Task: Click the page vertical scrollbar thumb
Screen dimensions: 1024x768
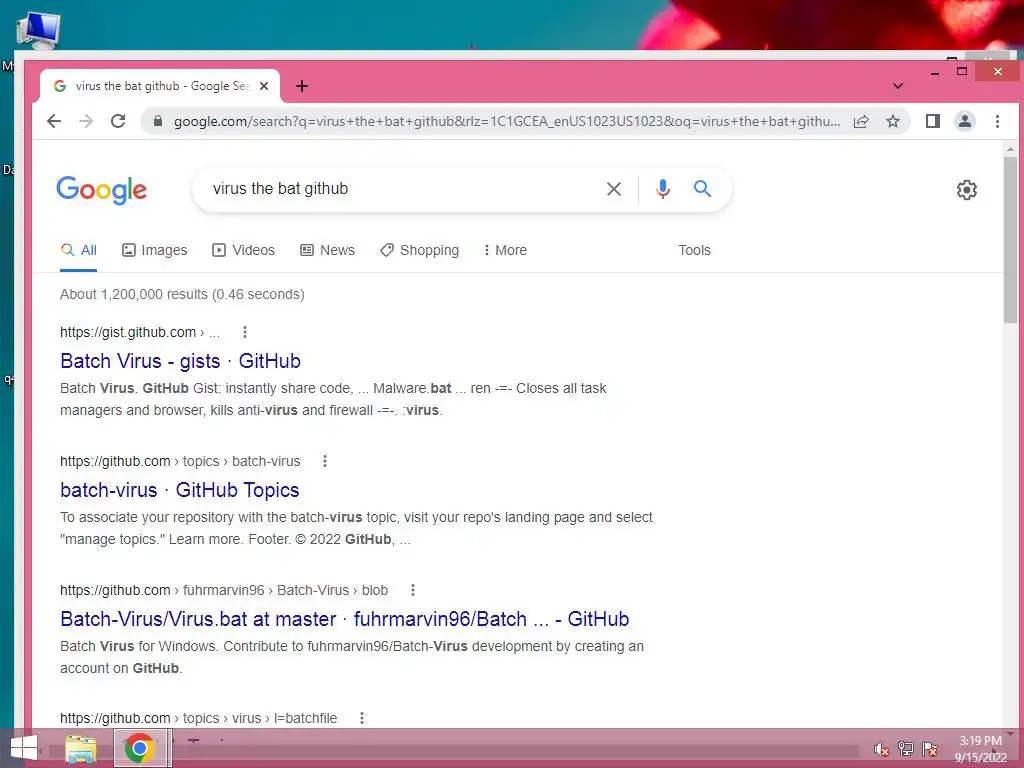Action: tap(1010, 239)
